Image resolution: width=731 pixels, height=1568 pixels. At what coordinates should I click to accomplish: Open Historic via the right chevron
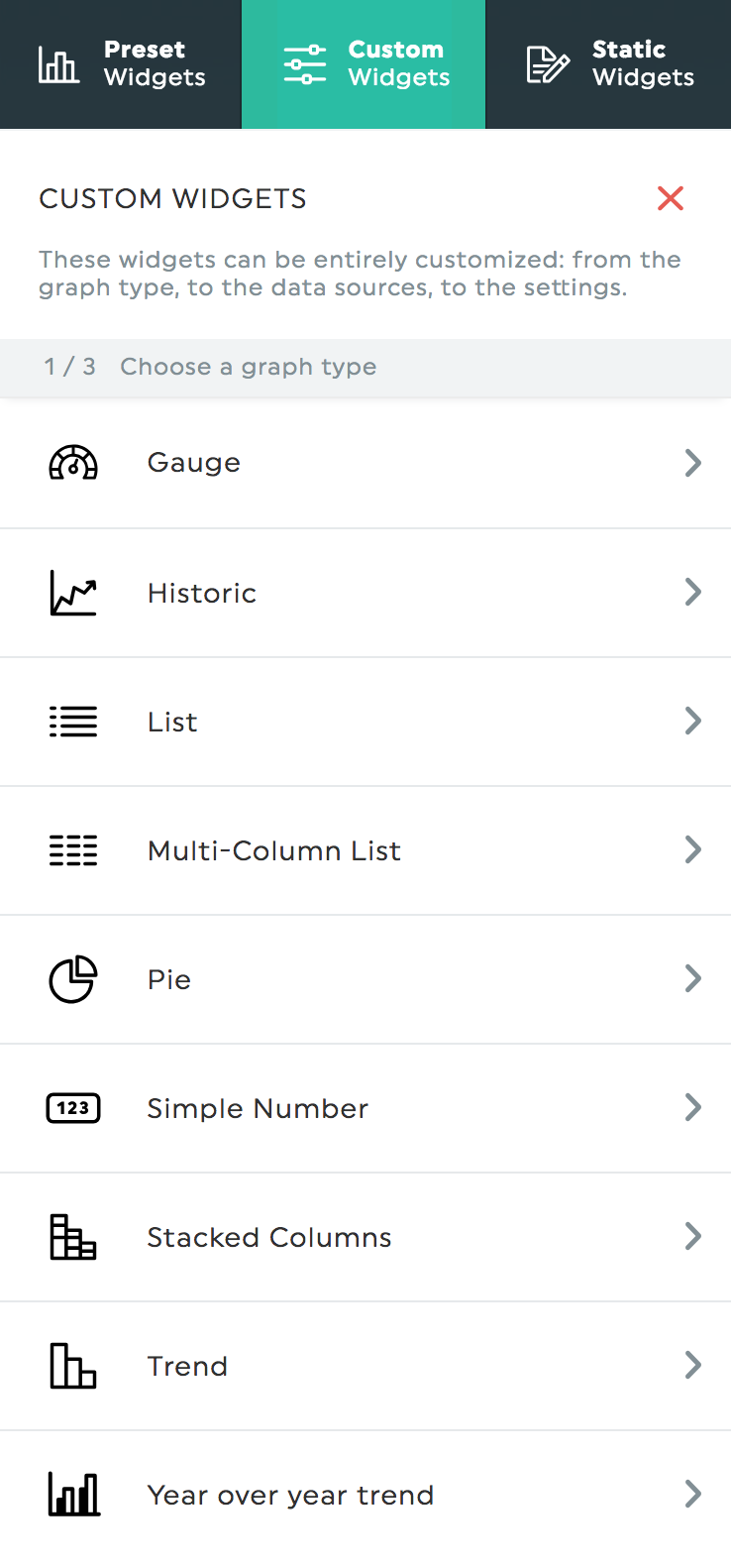(x=693, y=592)
